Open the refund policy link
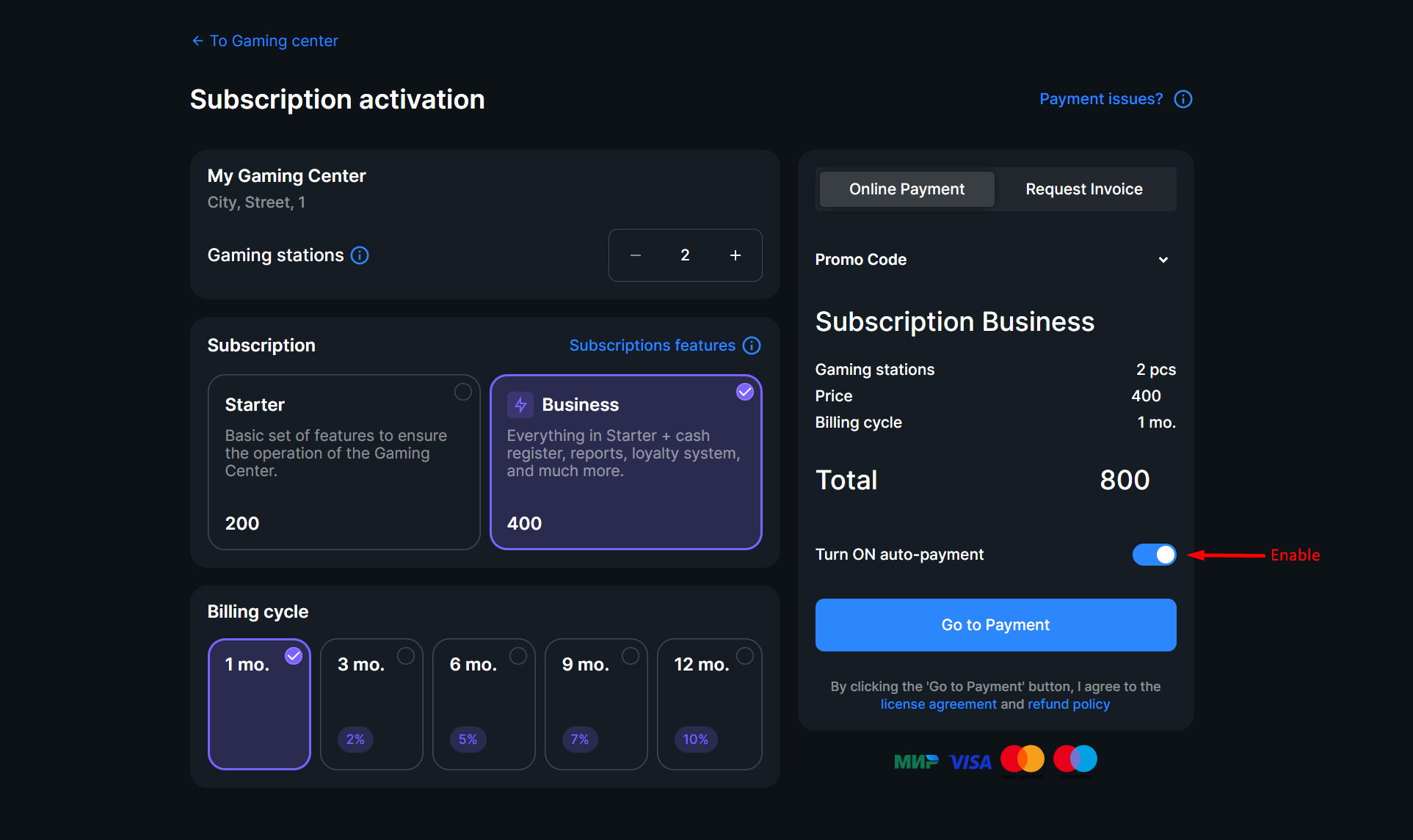 click(x=1069, y=704)
